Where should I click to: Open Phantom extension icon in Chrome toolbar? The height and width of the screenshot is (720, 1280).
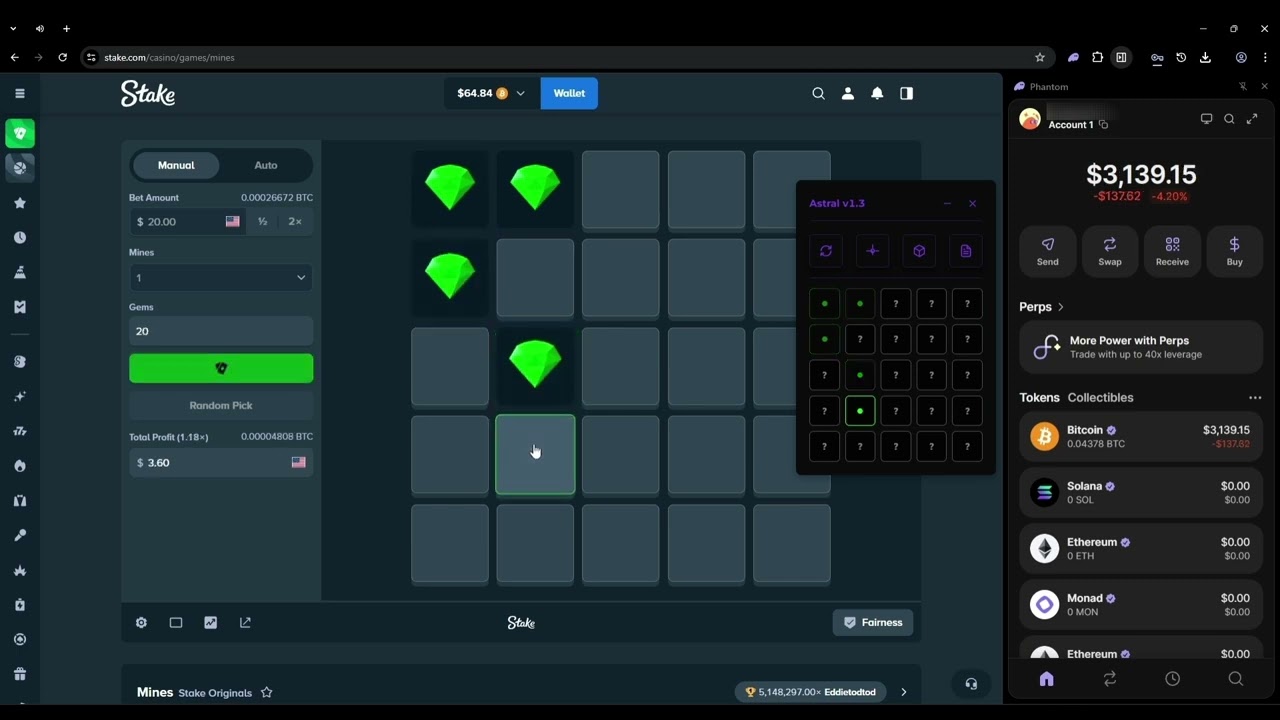click(1073, 58)
